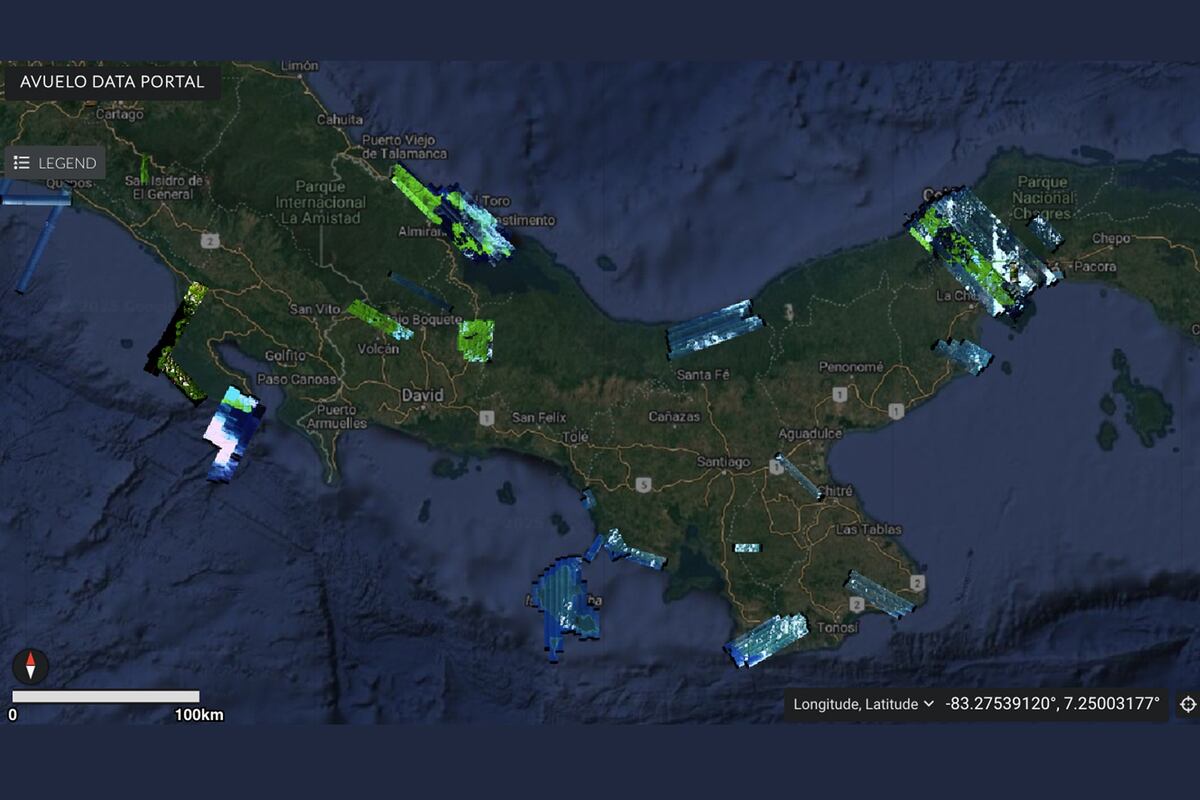Screen dimensions: 1200x800
Task: Click the route 1 highway shield near Aguadulce
Action: (x=838, y=393)
